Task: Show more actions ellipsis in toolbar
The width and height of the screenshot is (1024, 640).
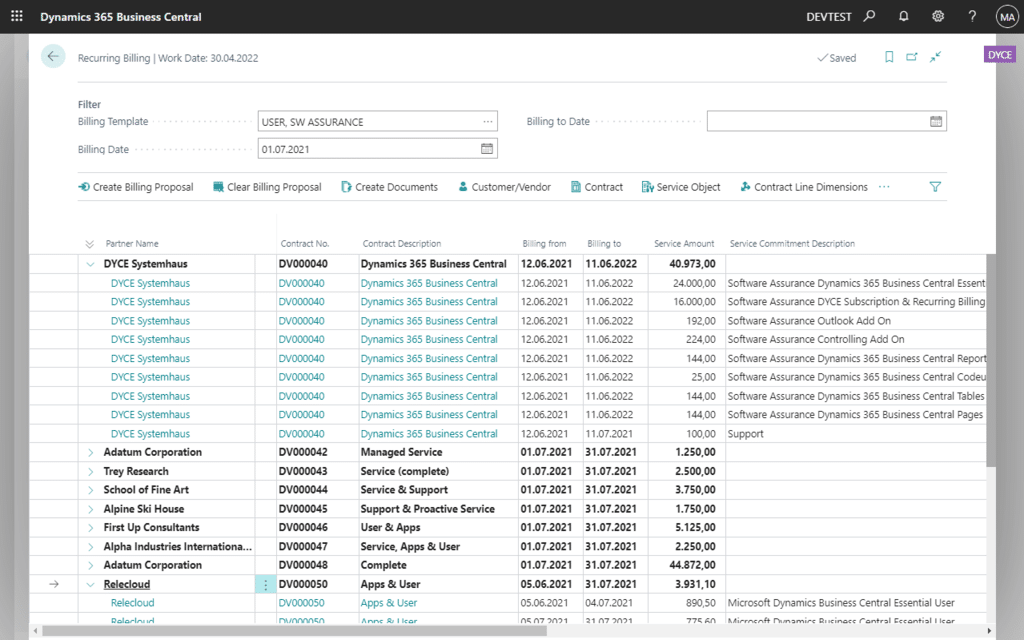Action: (x=884, y=187)
